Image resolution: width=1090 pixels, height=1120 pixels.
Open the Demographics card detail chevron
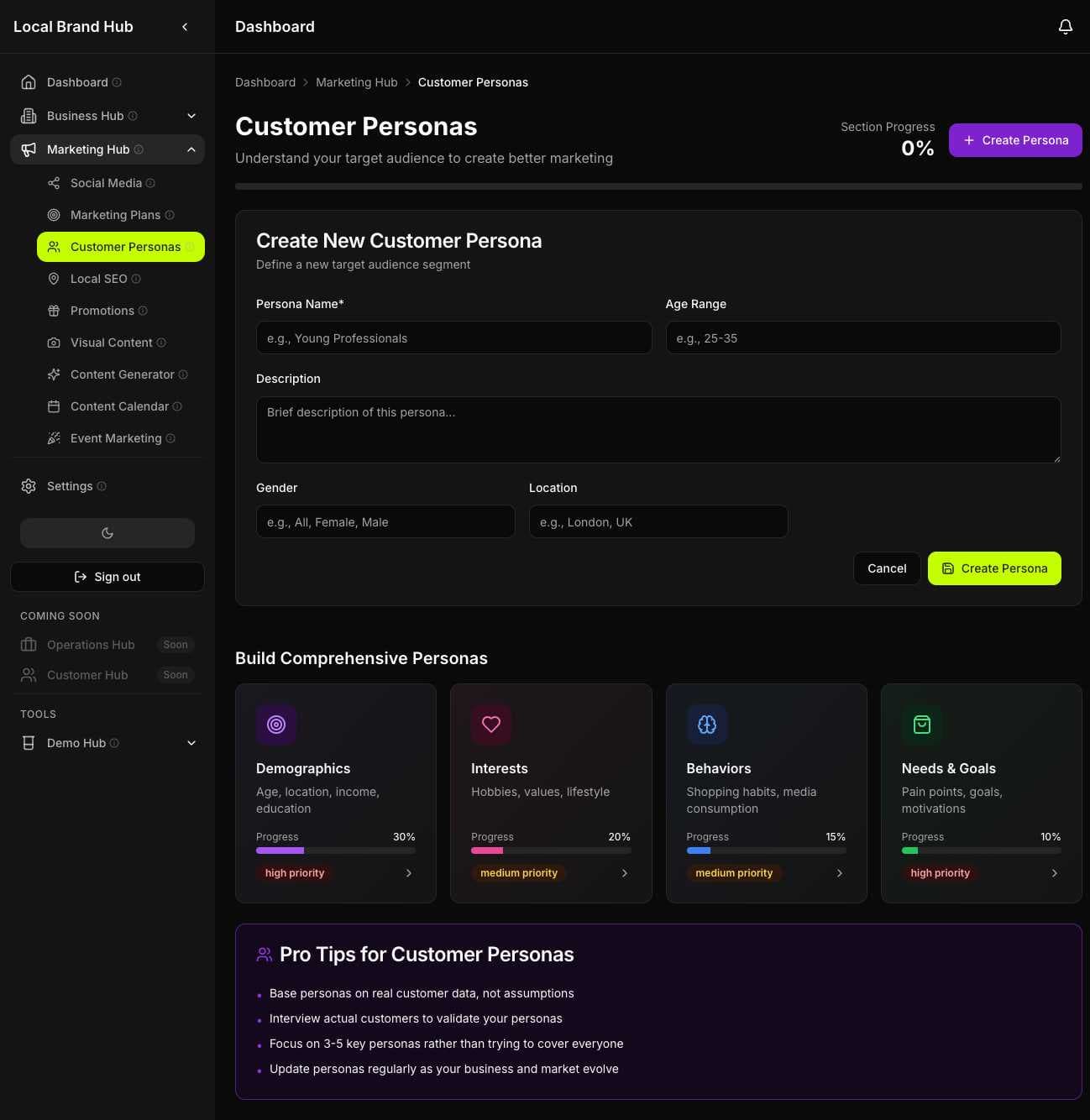[409, 873]
